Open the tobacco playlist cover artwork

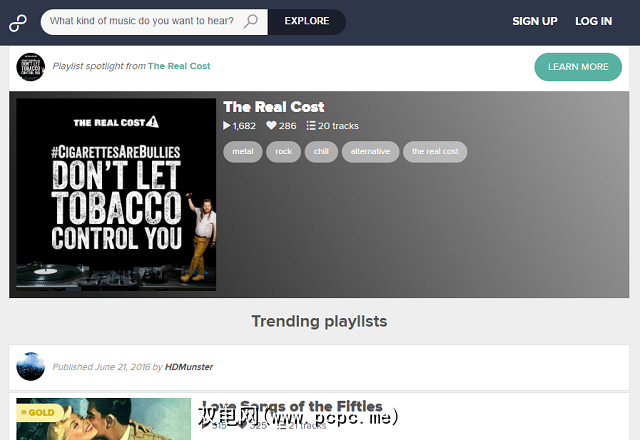click(116, 194)
